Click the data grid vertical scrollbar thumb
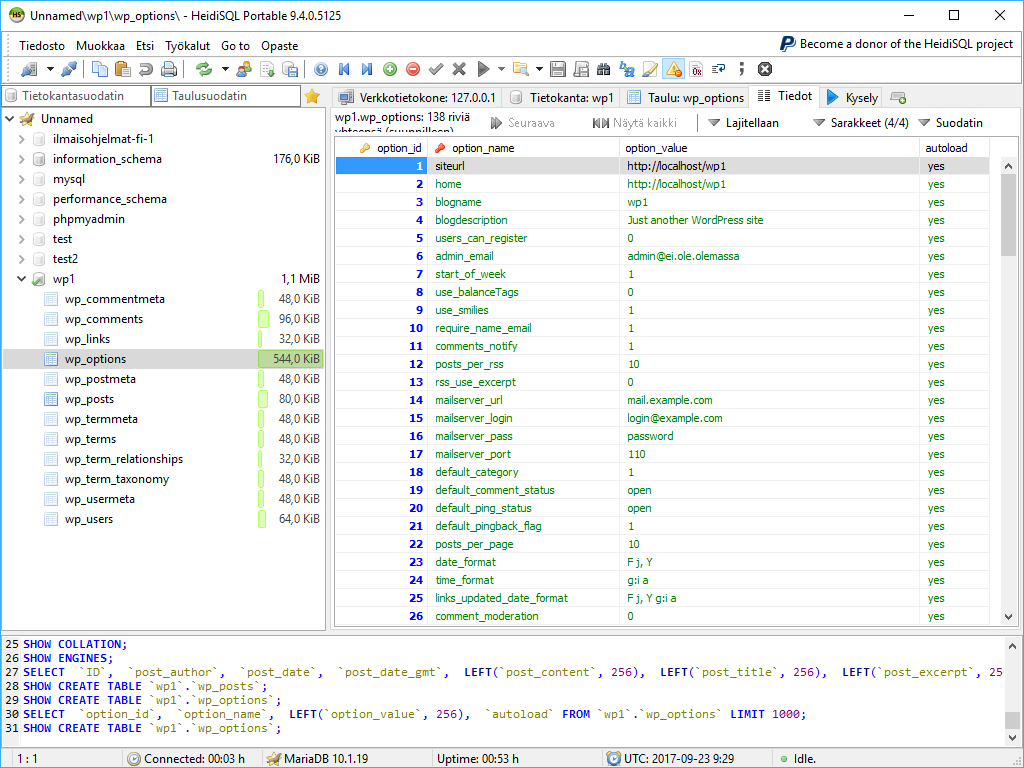 tap(1008, 214)
